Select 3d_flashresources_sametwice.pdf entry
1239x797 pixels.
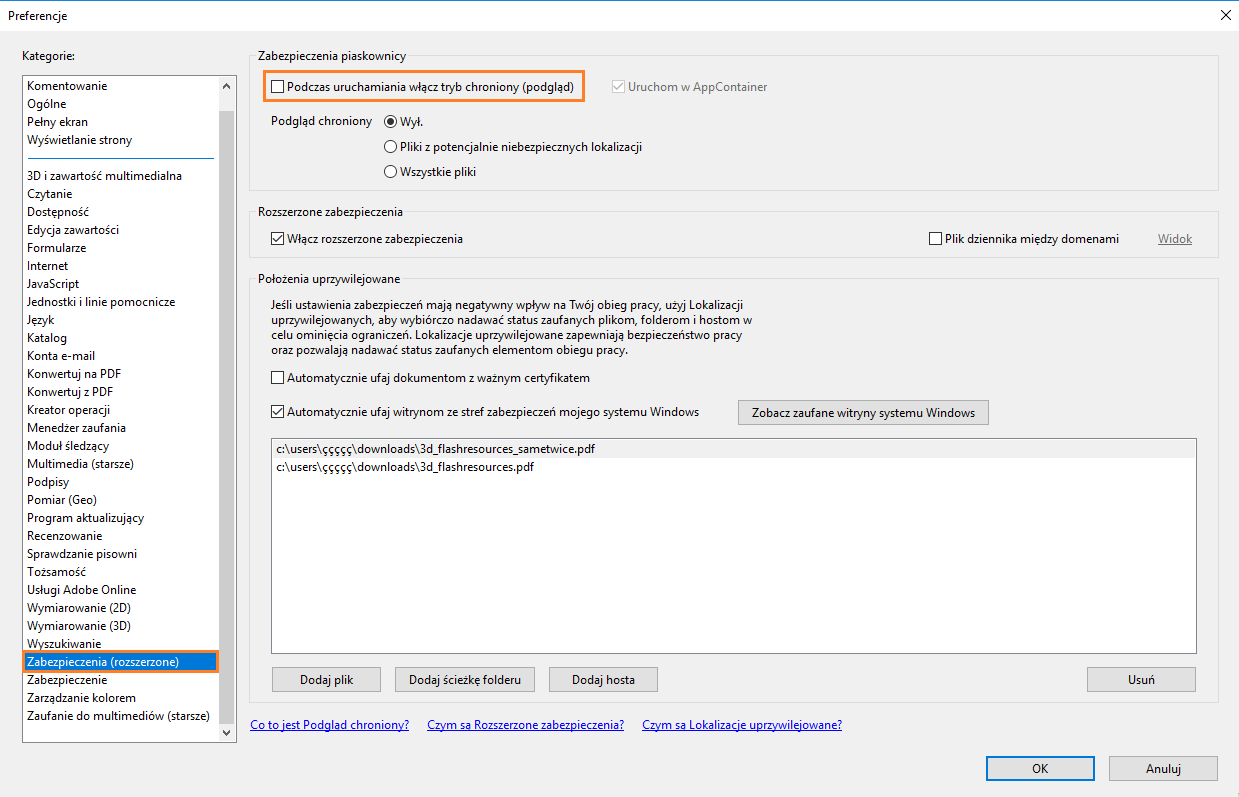[x=734, y=449]
